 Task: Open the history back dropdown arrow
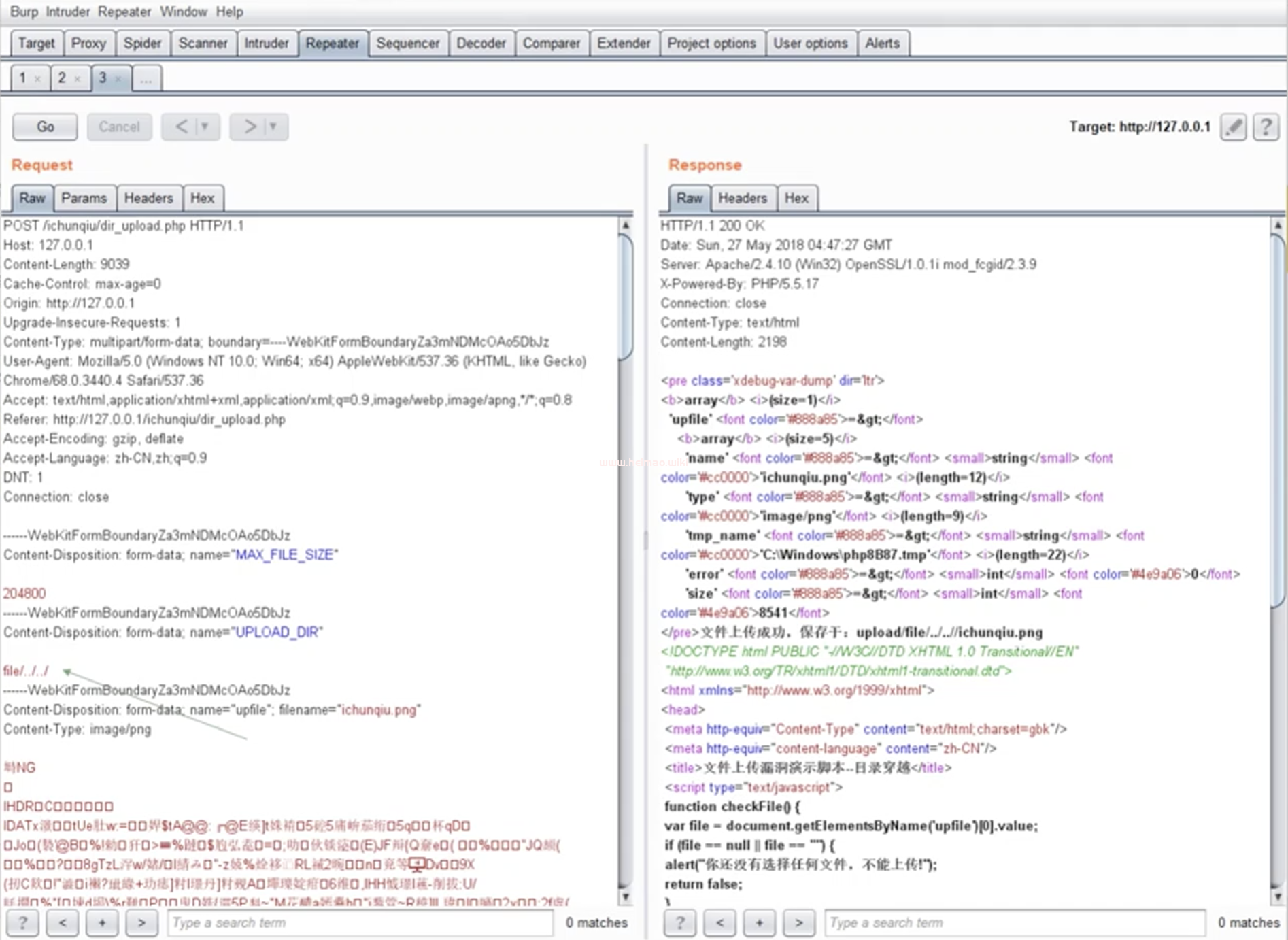click(205, 127)
